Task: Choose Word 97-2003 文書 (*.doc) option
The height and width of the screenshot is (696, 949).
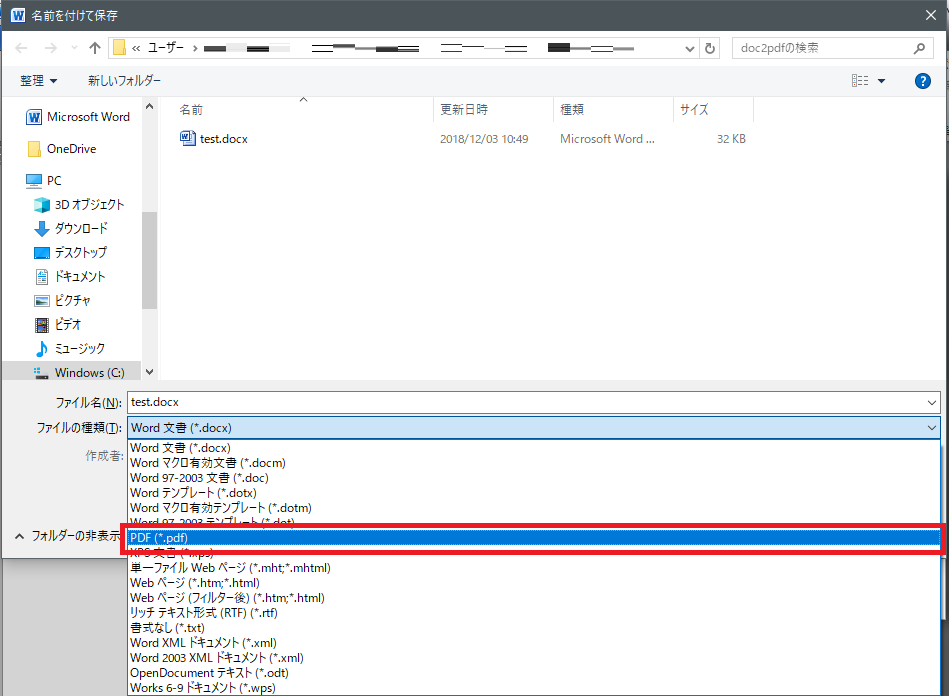Action: [x=534, y=478]
